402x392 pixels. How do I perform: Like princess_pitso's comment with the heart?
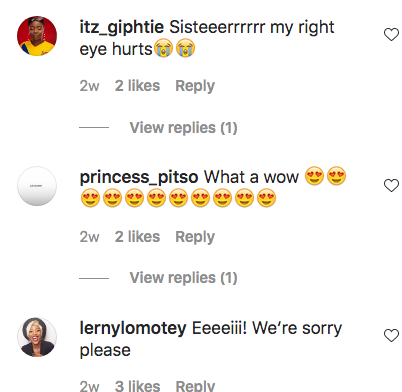point(391,185)
